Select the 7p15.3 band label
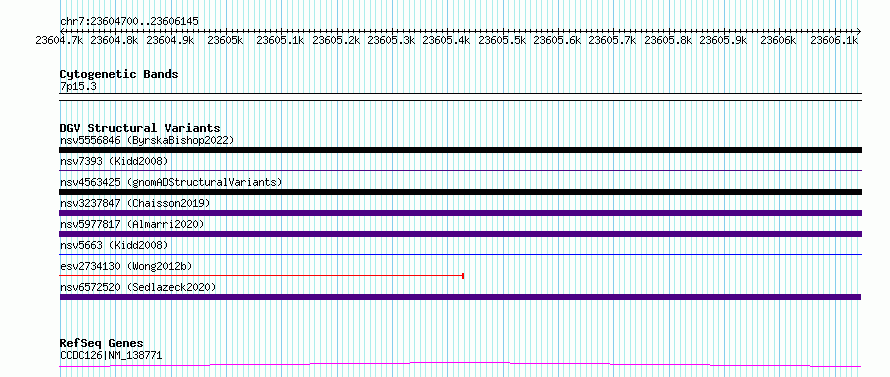The height and width of the screenshot is (377, 890). (x=78, y=86)
